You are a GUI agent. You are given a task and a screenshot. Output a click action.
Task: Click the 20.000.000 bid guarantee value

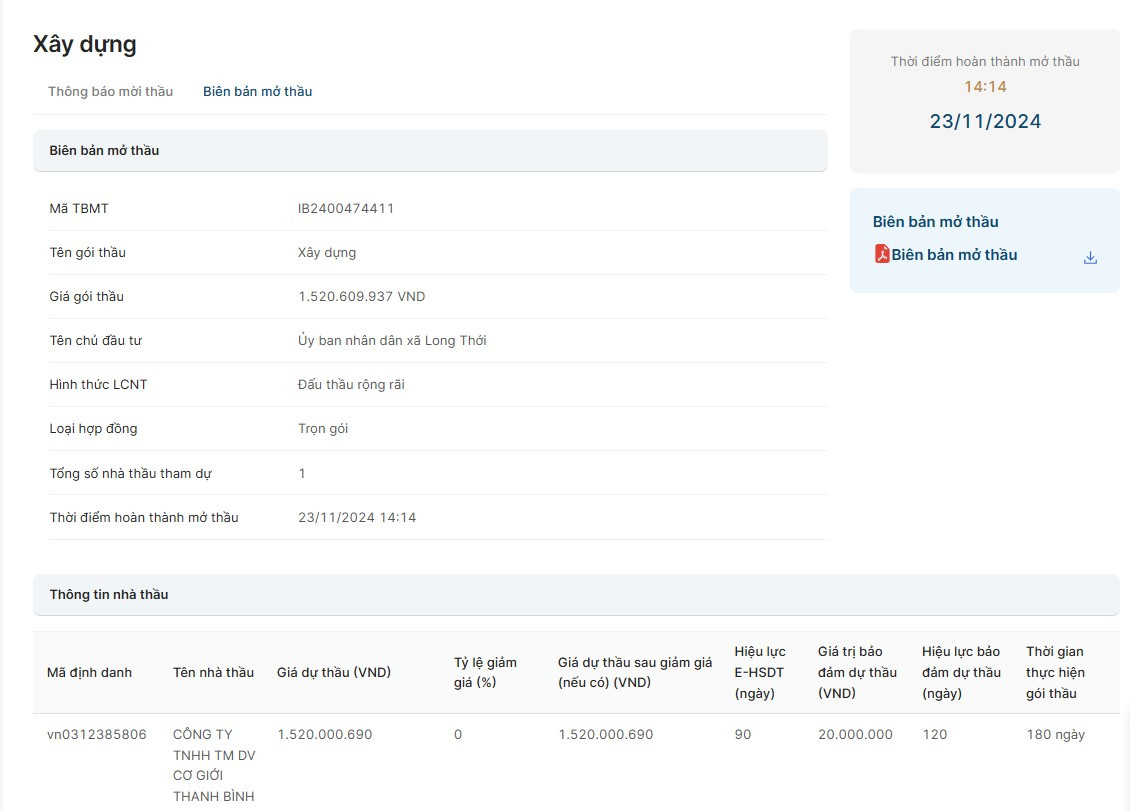pos(855,734)
